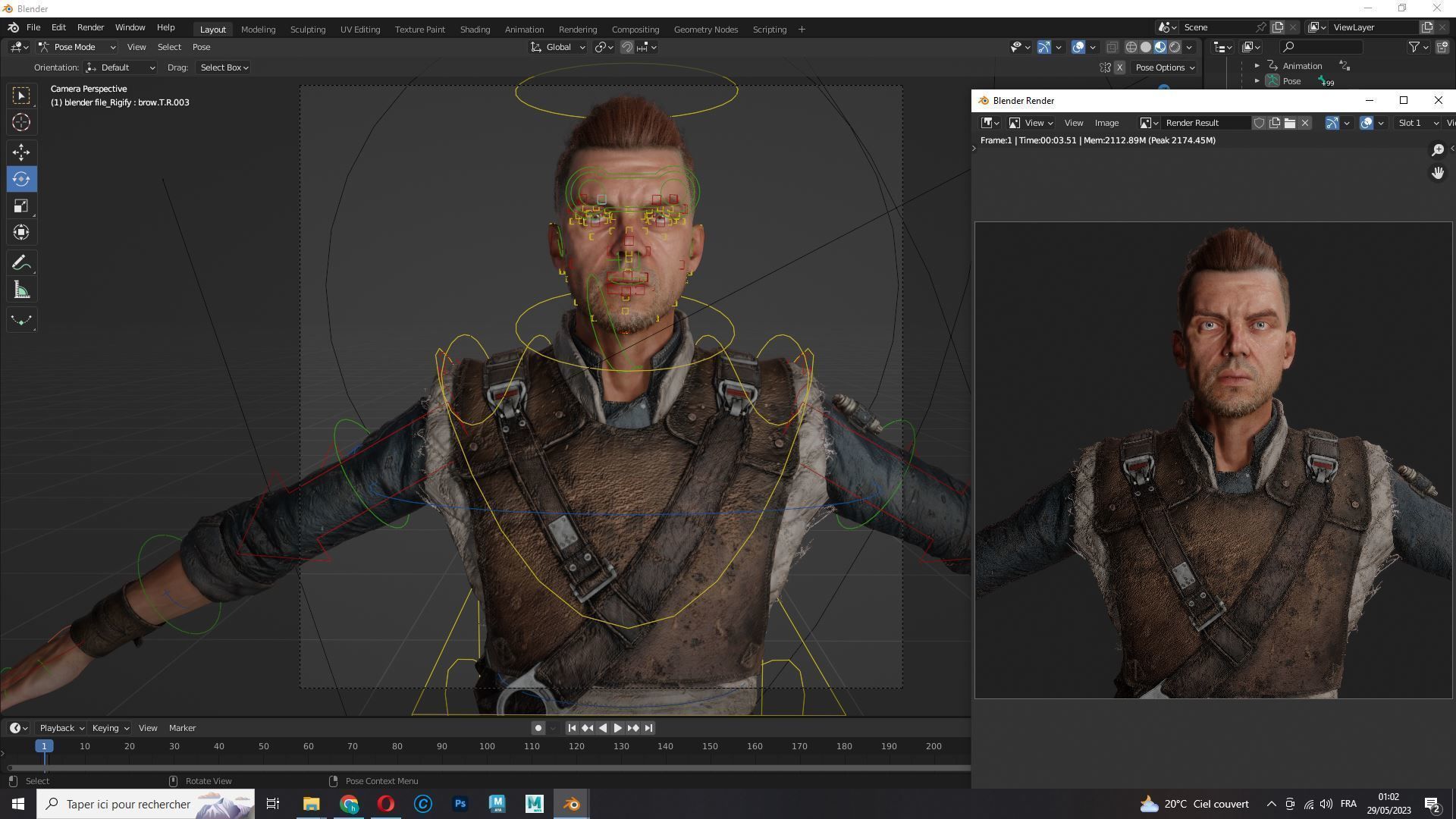
Task: Play the animation forward
Action: click(x=617, y=728)
